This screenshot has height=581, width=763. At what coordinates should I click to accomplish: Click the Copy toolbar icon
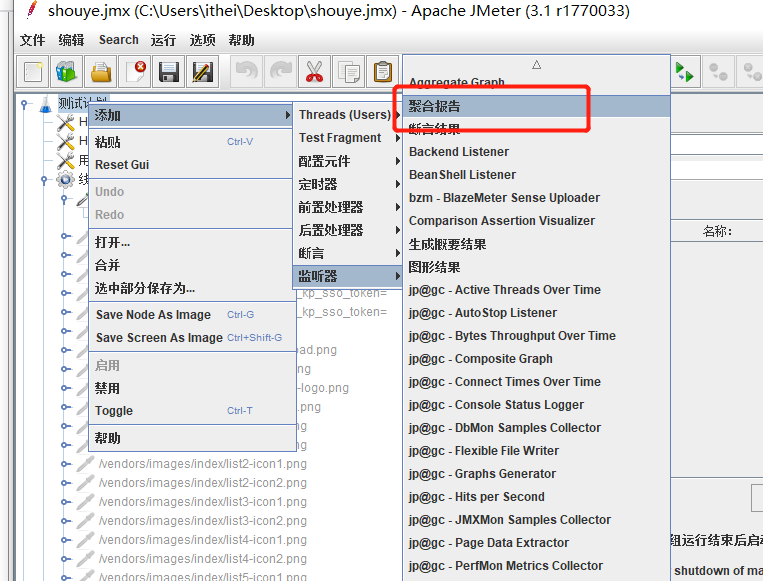click(348, 72)
